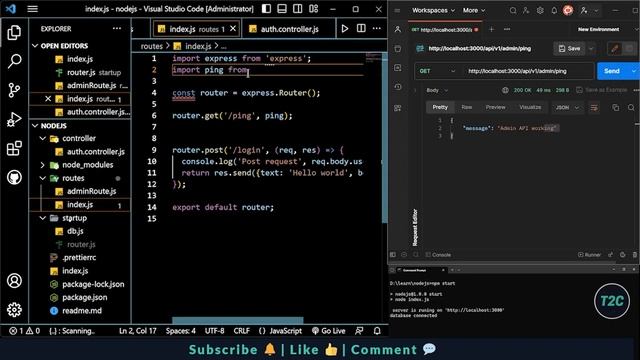Open the Search view in VS Code activity bar
Screen dimensions: 640x360
(14, 61)
